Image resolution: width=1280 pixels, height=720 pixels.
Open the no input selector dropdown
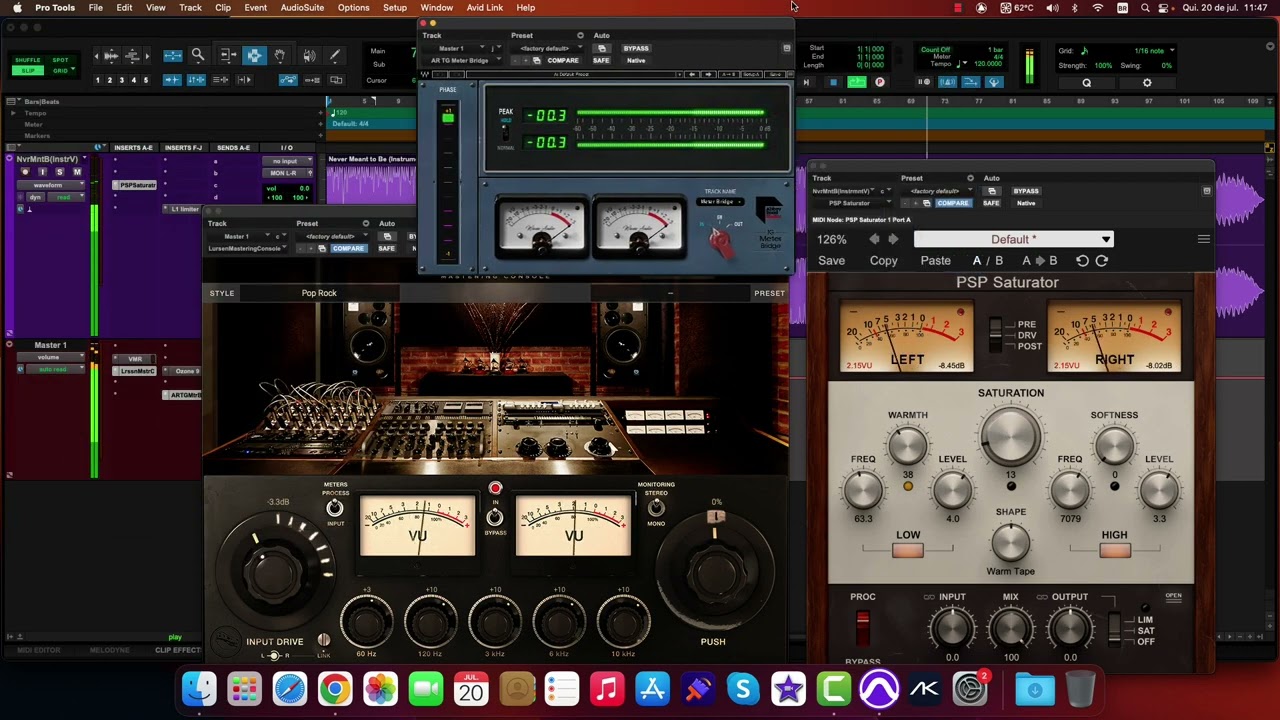point(287,161)
